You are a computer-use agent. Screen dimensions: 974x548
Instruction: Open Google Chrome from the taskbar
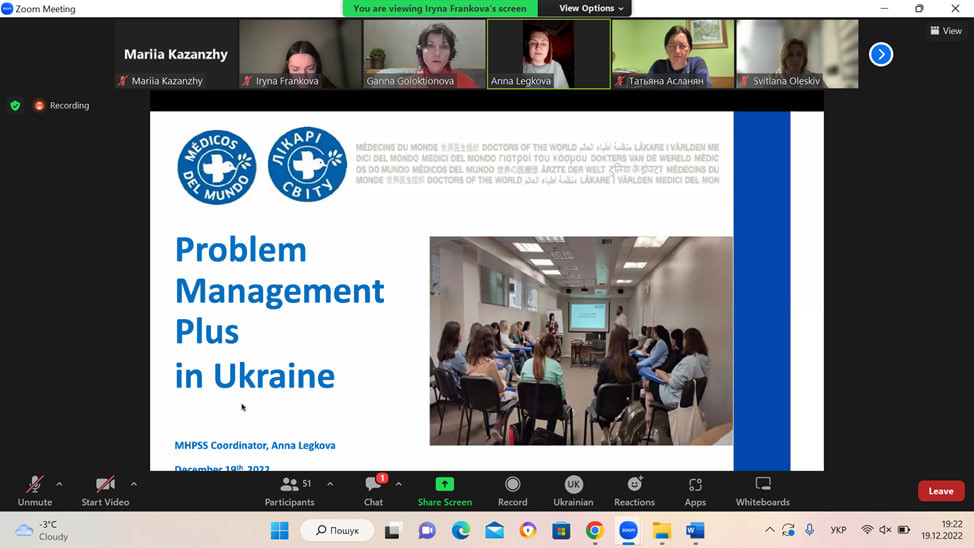pyautogui.click(x=594, y=531)
